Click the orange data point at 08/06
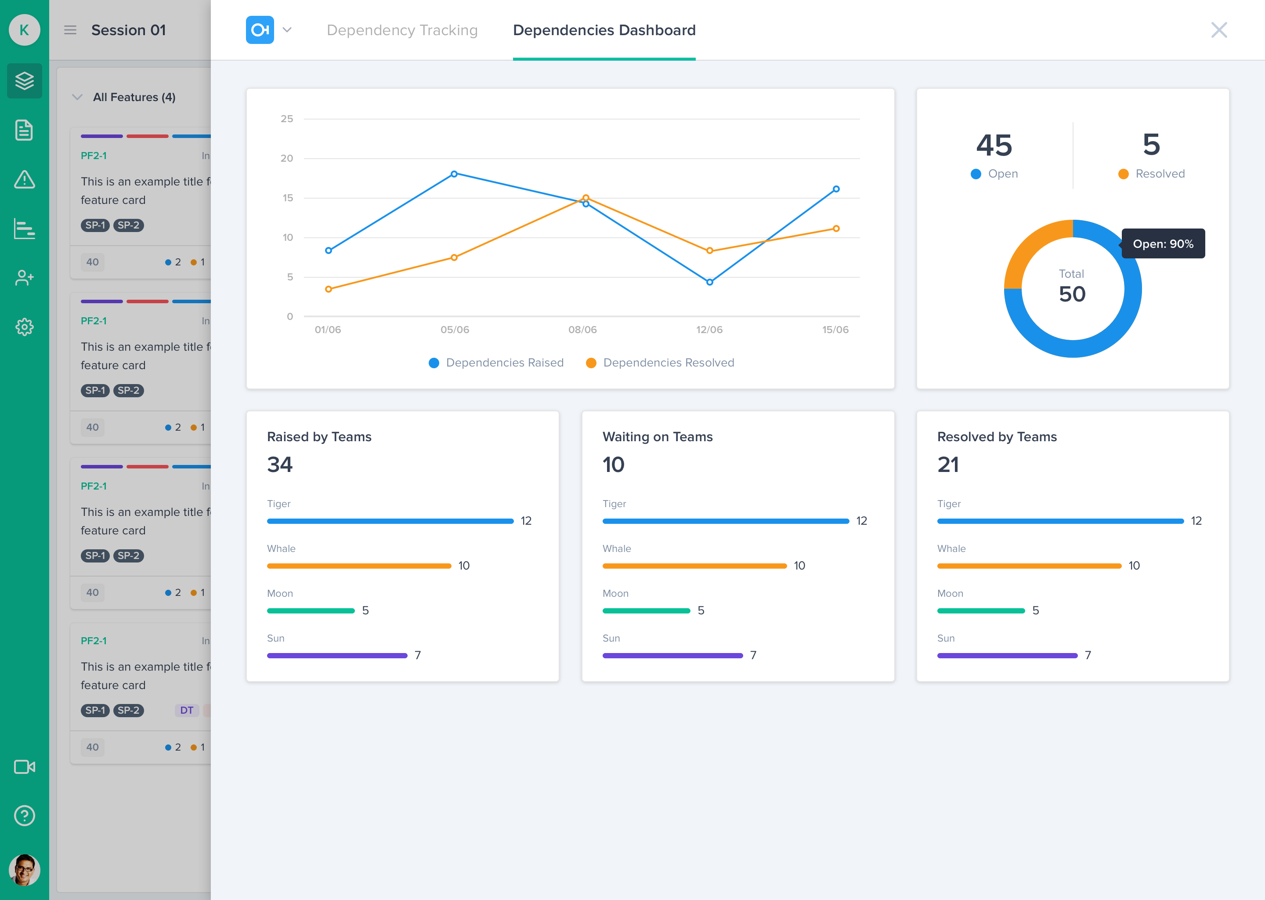Image resolution: width=1265 pixels, height=900 pixels. [586, 198]
